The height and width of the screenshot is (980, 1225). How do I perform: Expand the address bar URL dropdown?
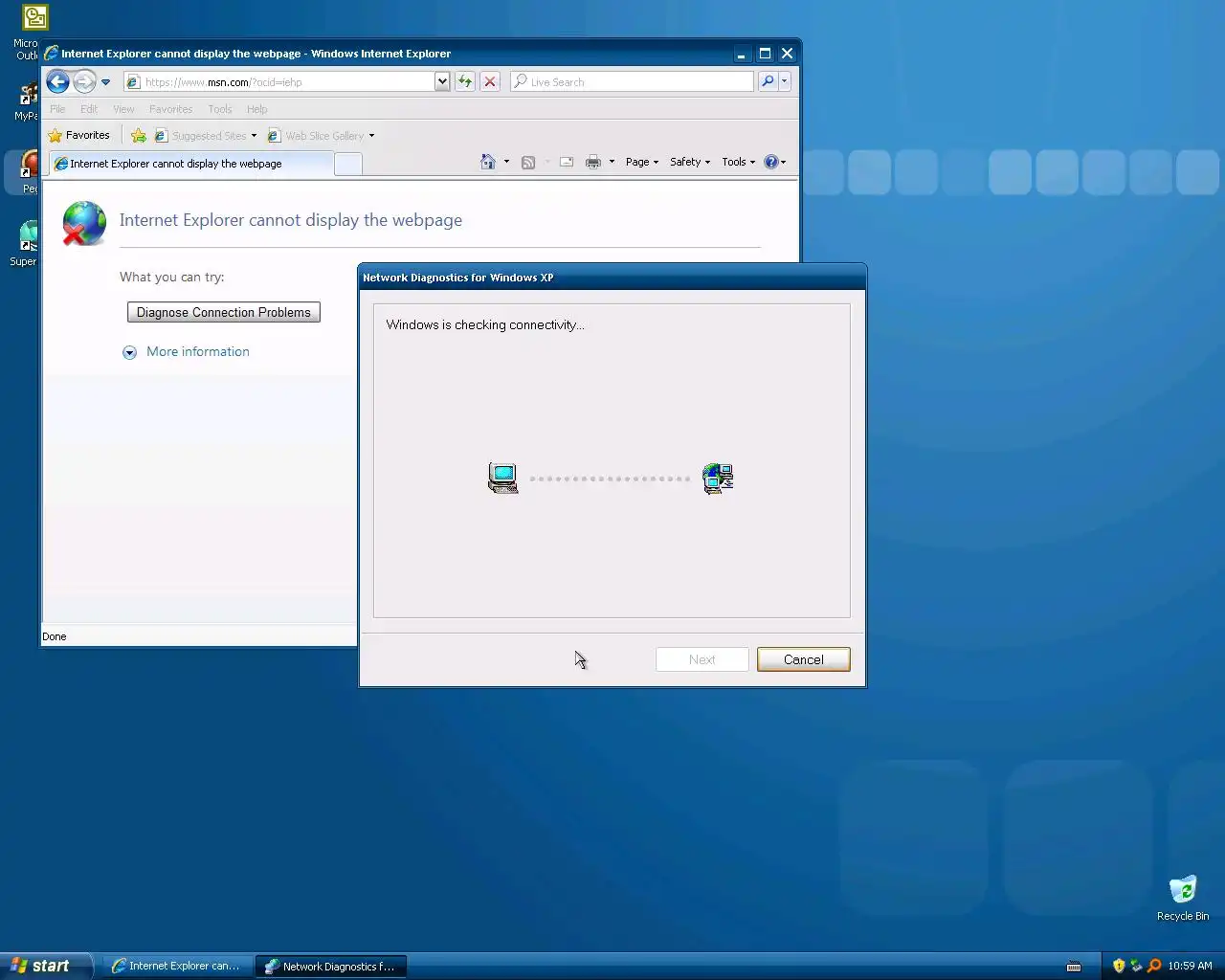(x=442, y=82)
